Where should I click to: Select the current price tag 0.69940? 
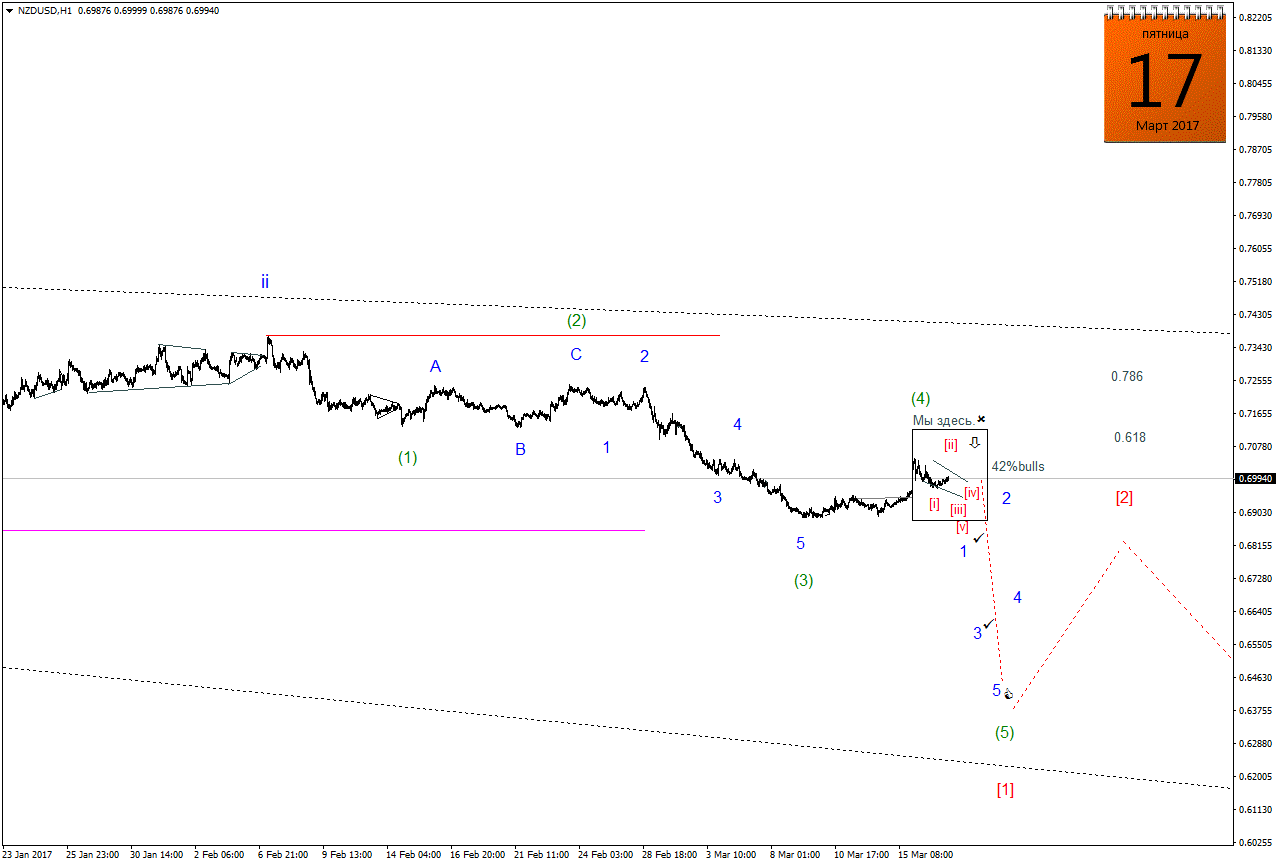(1256, 479)
